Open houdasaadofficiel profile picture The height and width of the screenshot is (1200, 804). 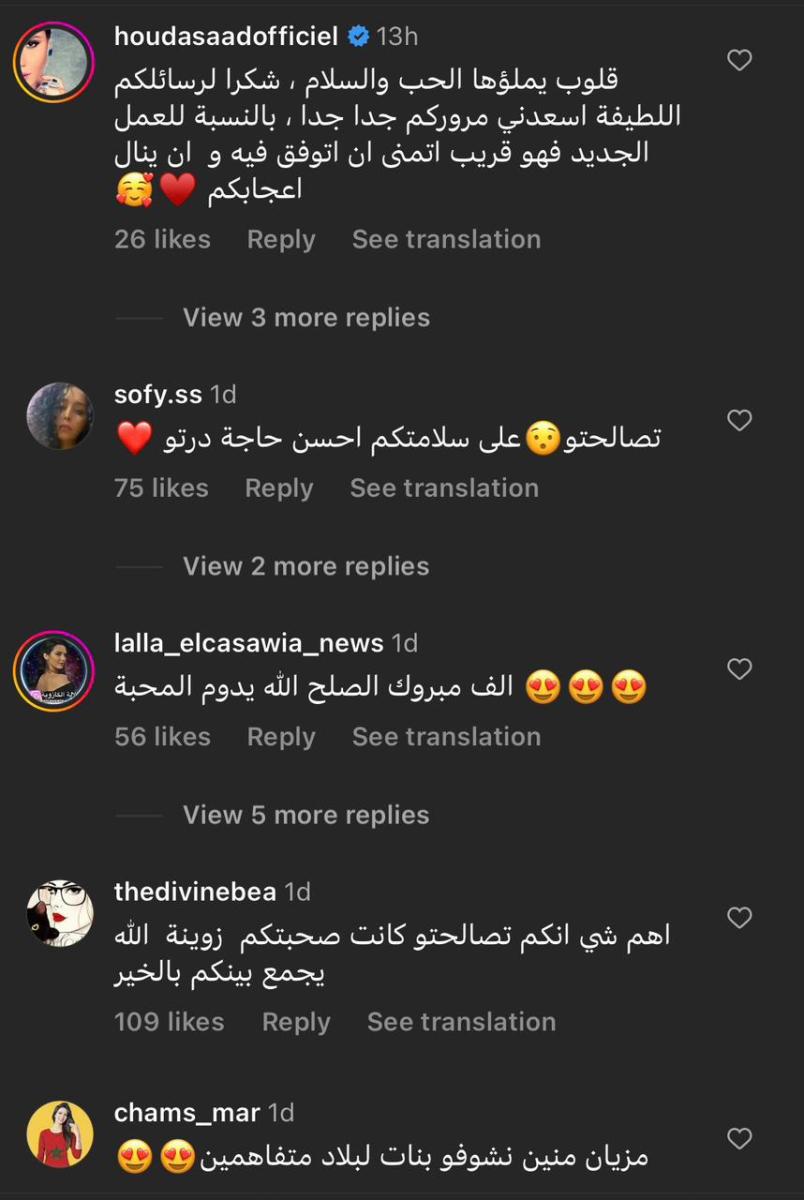[53, 61]
